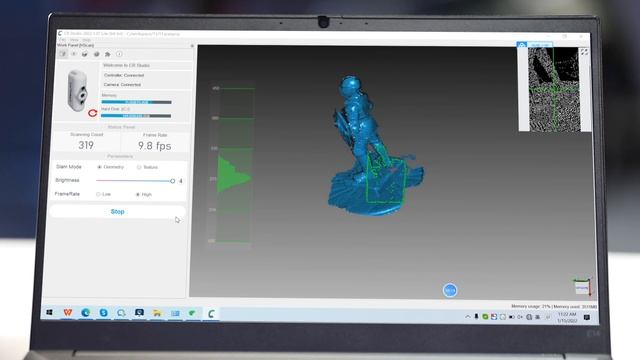640x360 pixels.
Task: Click the Controller Connected status text
Action: point(124,75)
